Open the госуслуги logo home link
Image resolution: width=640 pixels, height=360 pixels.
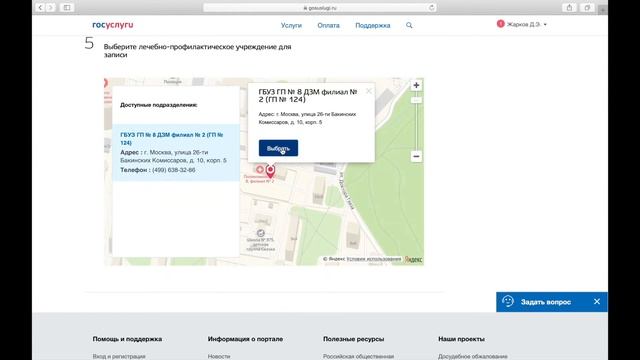[x=113, y=25]
